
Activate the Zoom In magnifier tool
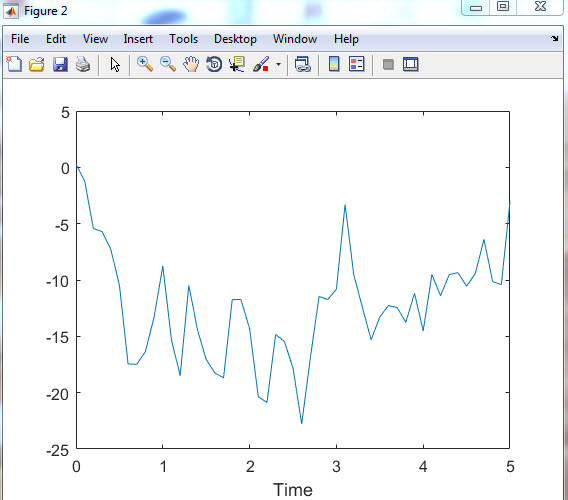[145, 64]
